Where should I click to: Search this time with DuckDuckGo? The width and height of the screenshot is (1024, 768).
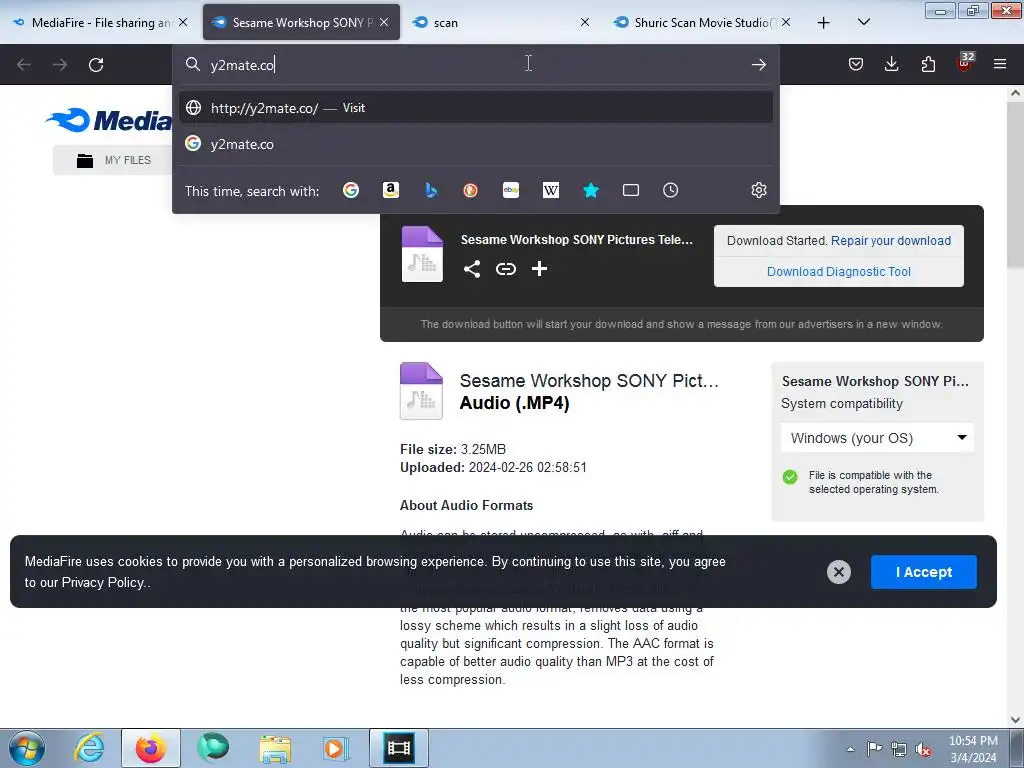pos(470,190)
